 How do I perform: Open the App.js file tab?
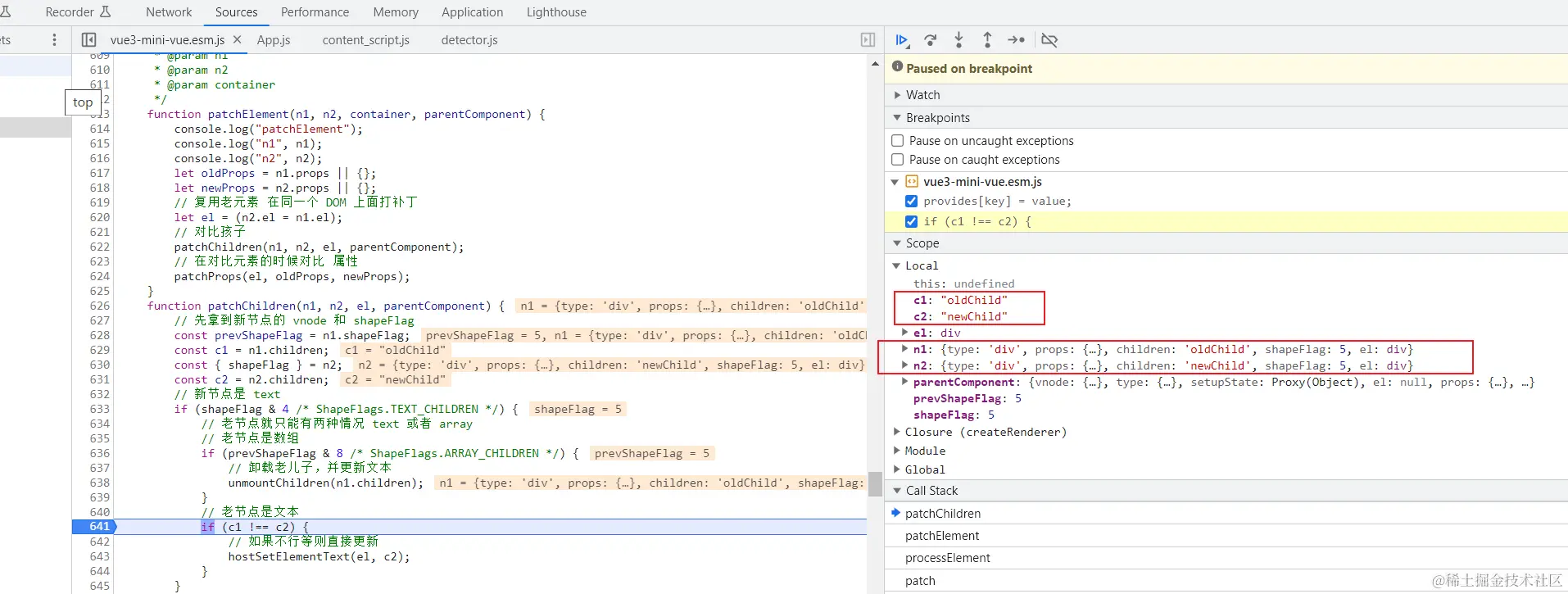(274, 40)
